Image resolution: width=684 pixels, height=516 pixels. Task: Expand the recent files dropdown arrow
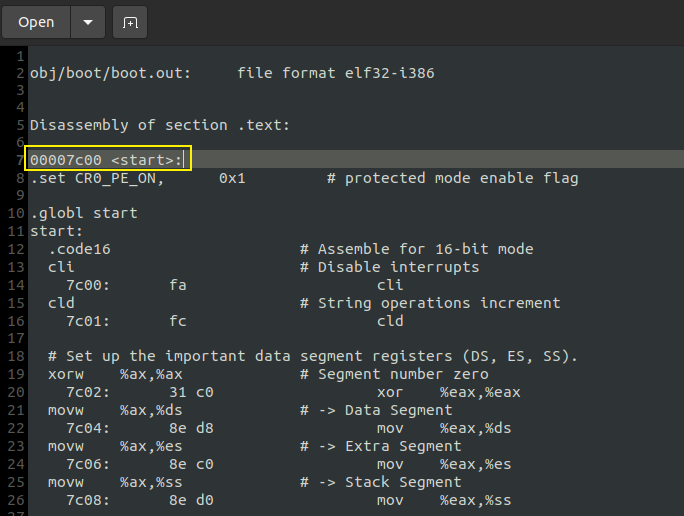[x=88, y=22]
